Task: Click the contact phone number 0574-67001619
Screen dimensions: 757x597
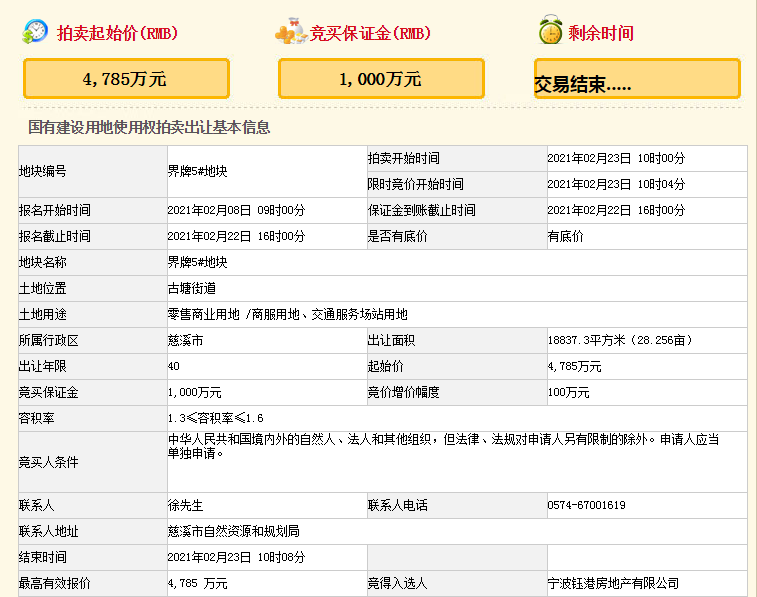Action: coord(587,505)
